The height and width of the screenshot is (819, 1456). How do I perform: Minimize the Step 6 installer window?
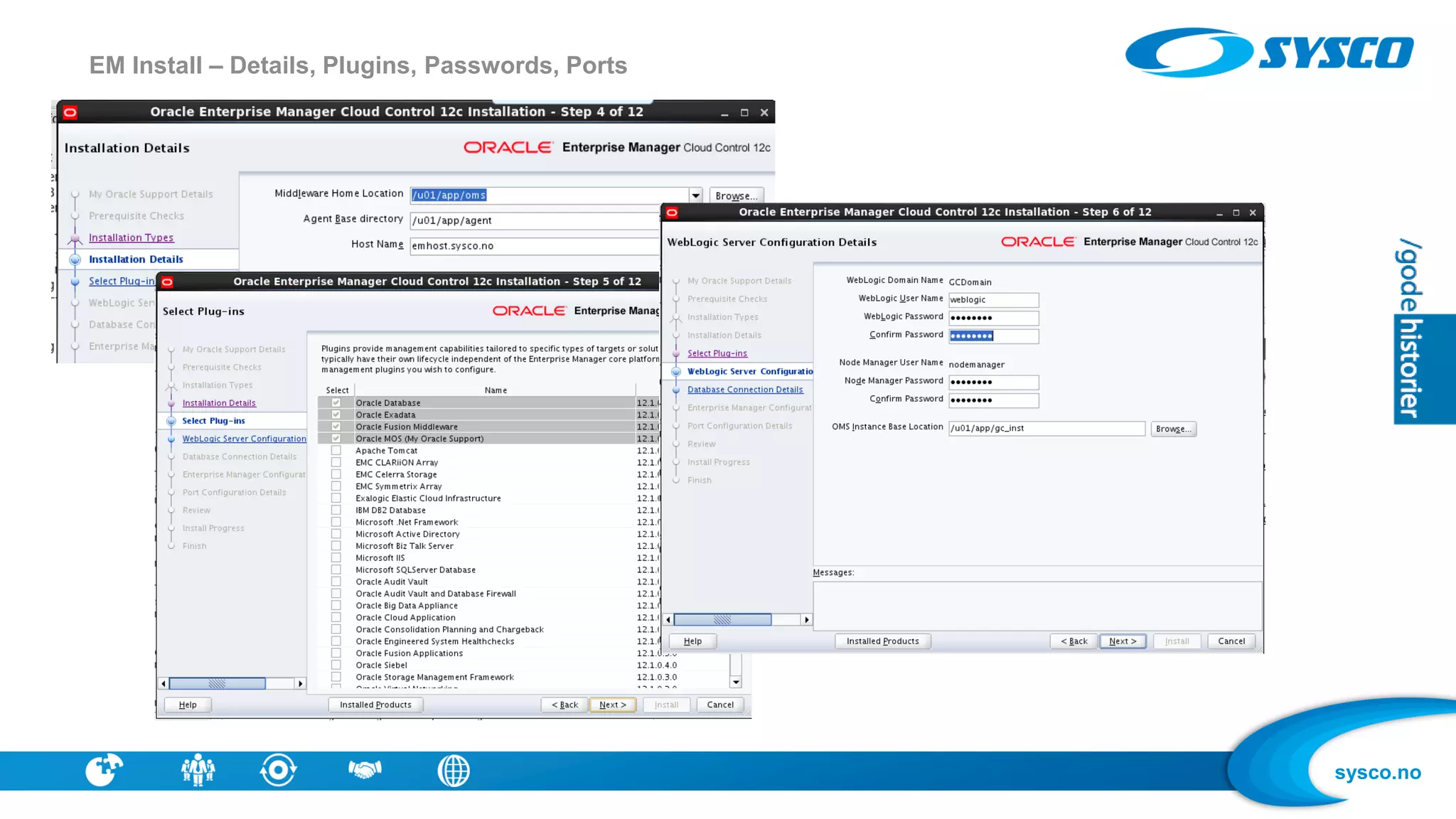(1219, 213)
